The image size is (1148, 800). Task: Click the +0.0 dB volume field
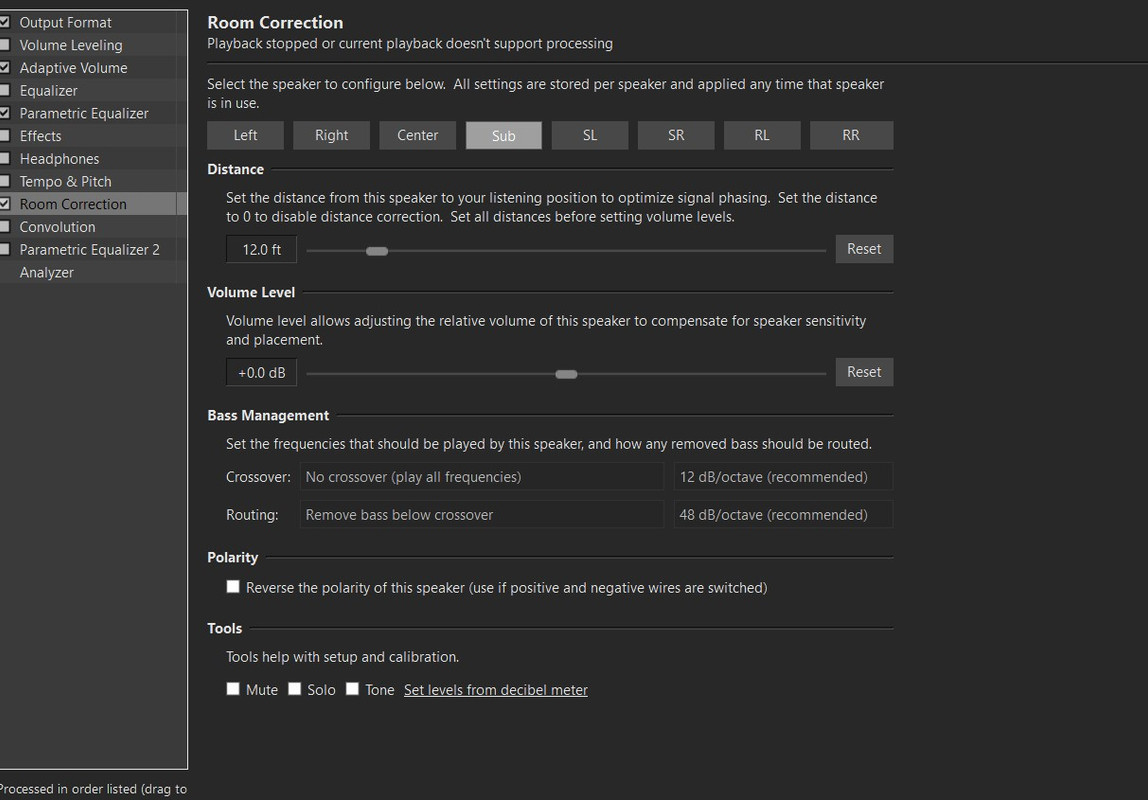pos(261,373)
